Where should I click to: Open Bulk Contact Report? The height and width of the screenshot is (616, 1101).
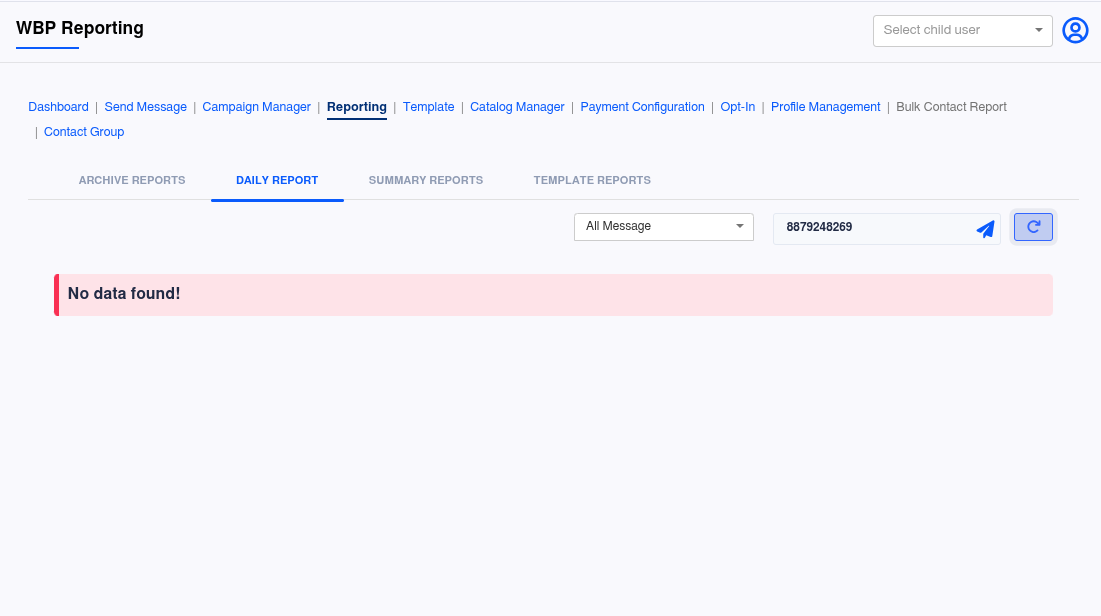point(951,107)
